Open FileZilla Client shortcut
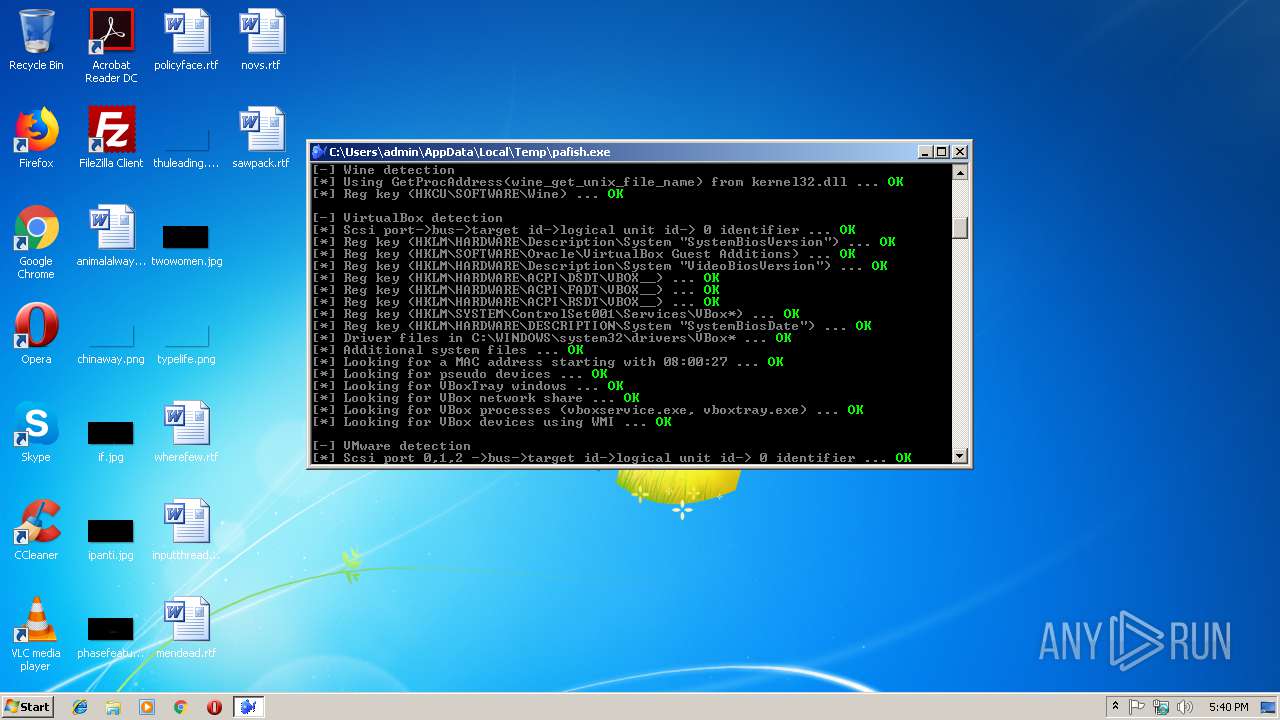This screenshot has width=1280, height=720. coord(111,138)
